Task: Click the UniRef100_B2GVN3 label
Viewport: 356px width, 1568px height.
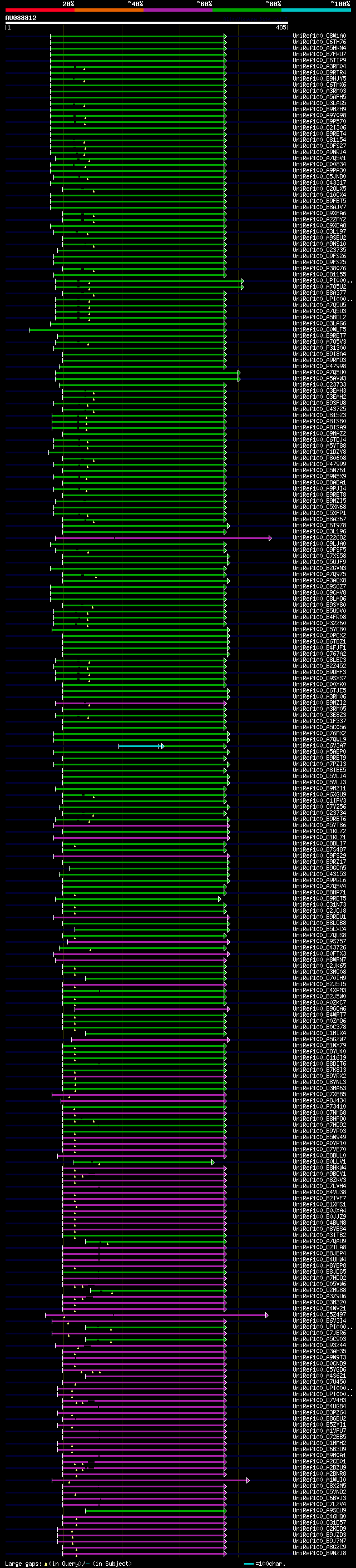Action: (319, 568)
